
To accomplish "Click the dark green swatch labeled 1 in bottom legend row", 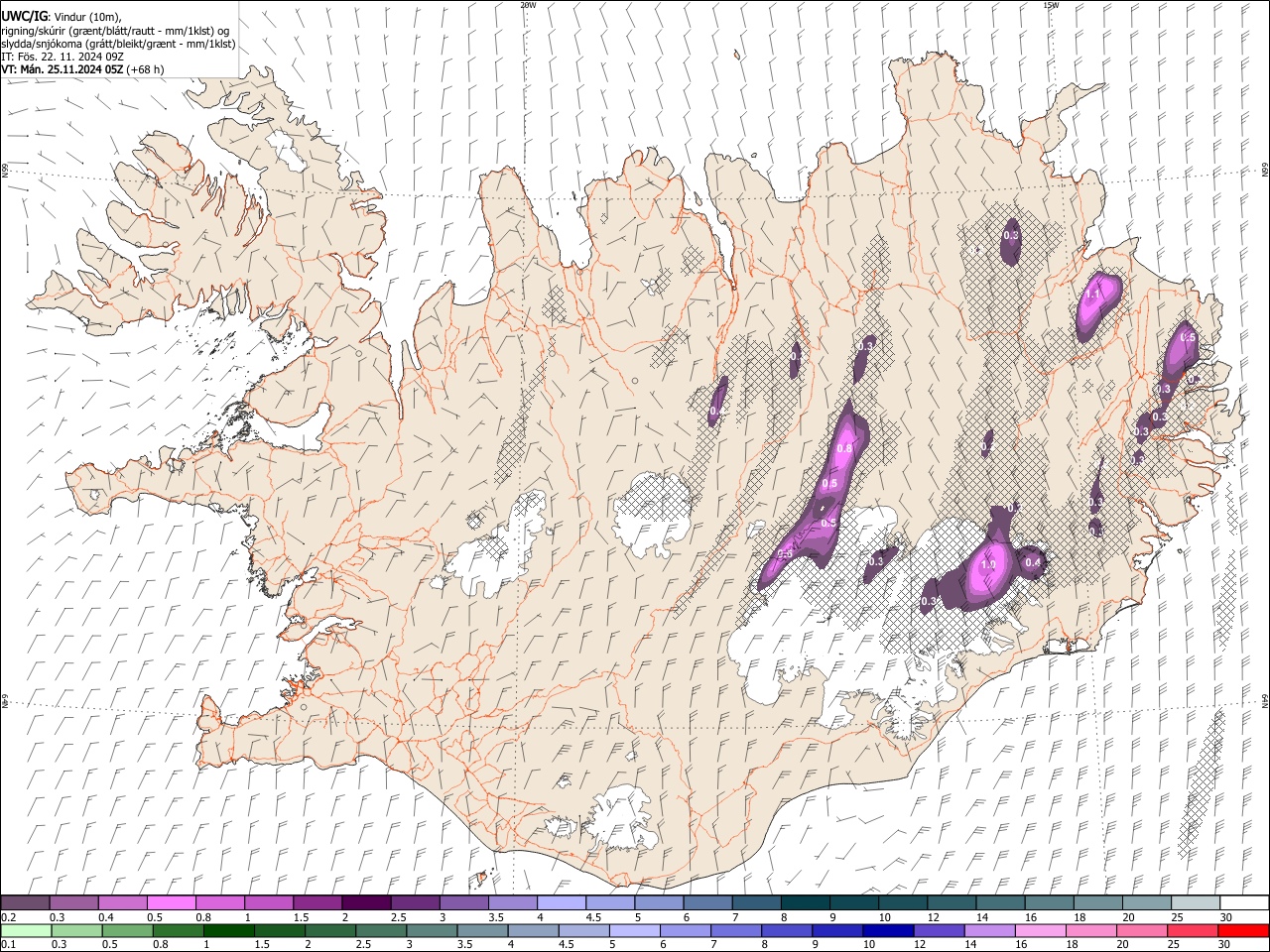I will coord(229,930).
